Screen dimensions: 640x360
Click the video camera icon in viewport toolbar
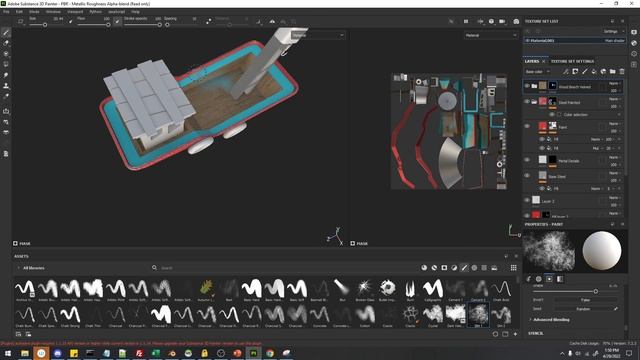click(502, 22)
